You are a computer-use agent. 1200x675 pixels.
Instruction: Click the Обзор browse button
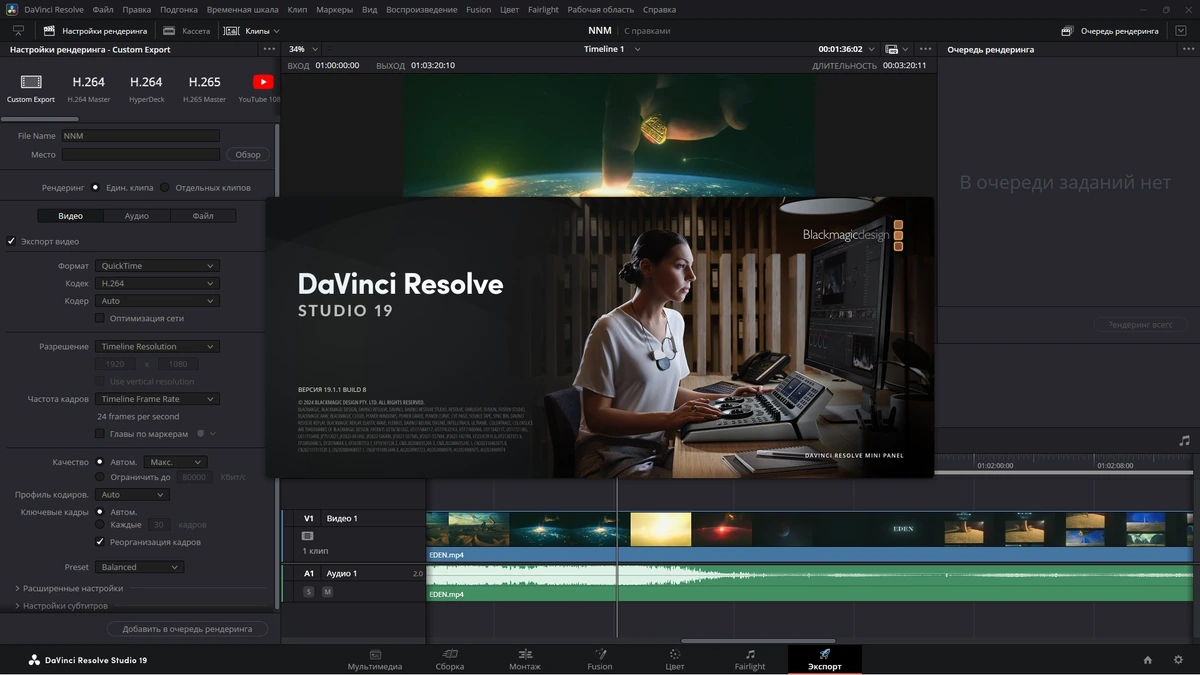[248, 154]
